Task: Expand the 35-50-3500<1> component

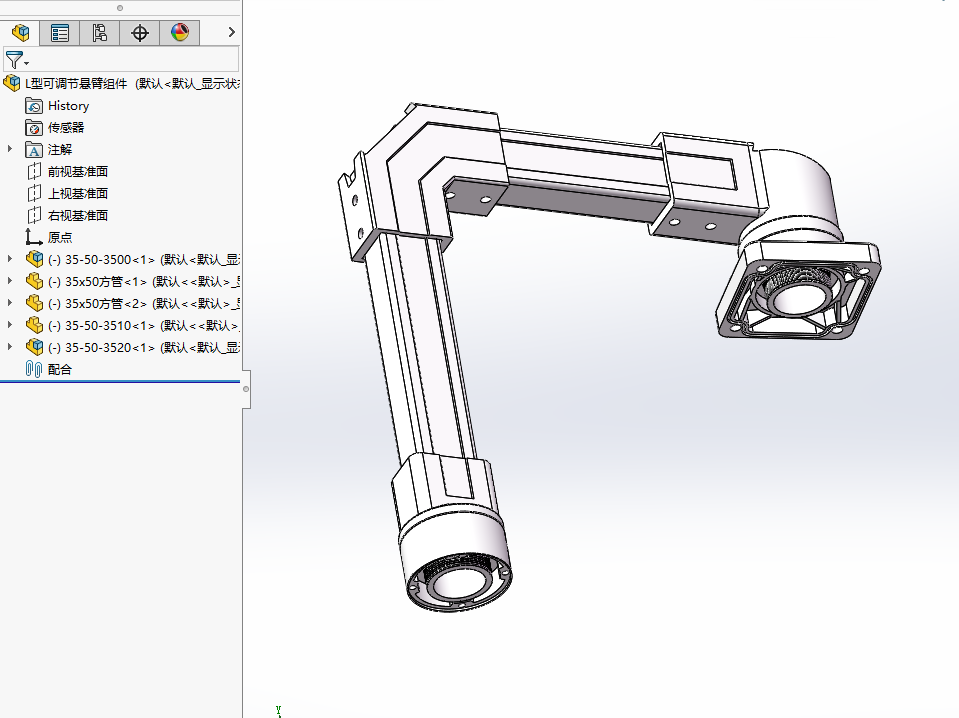Action: tap(10, 259)
